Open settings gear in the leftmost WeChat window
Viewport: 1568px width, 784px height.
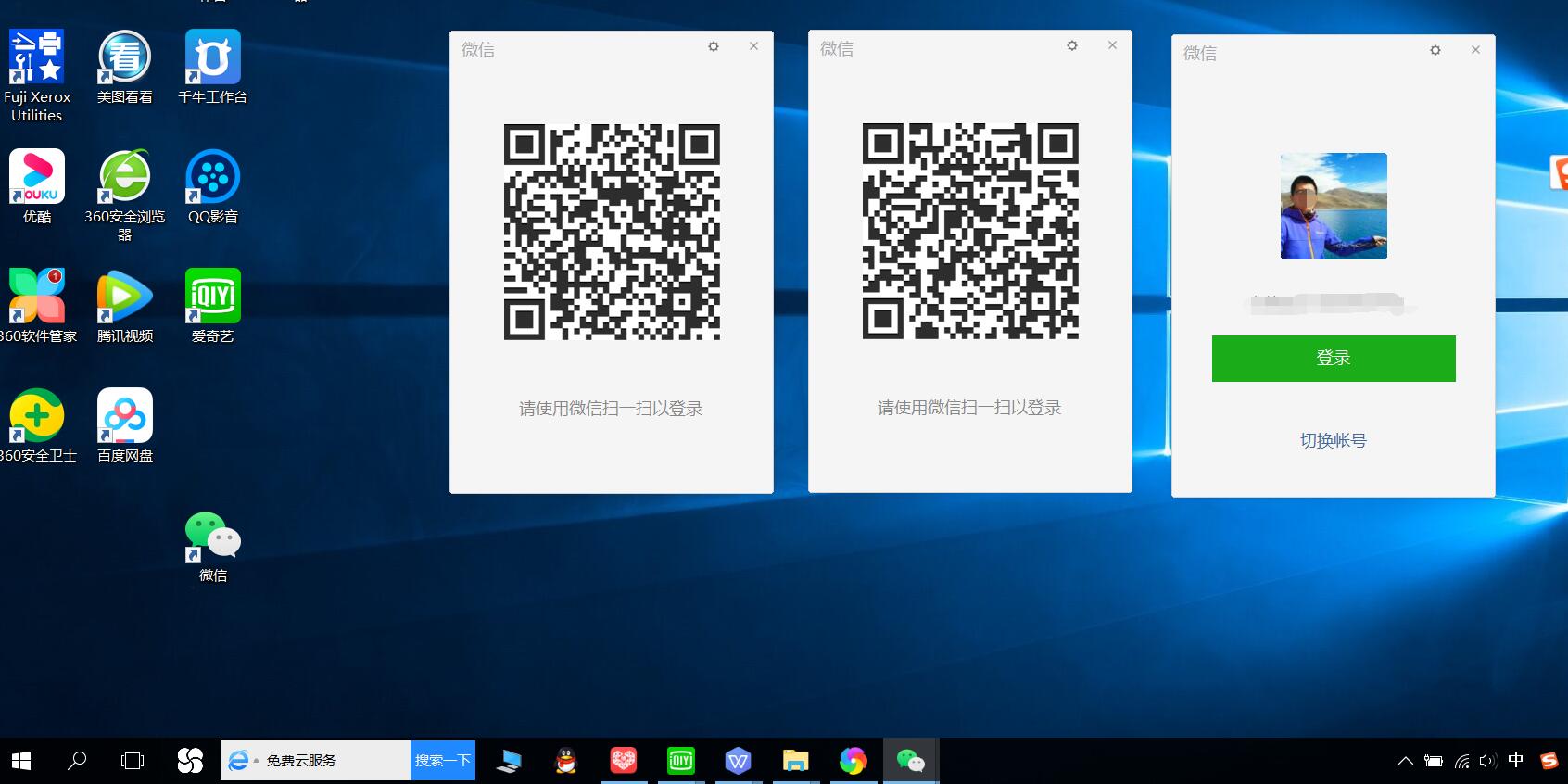[x=713, y=46]
